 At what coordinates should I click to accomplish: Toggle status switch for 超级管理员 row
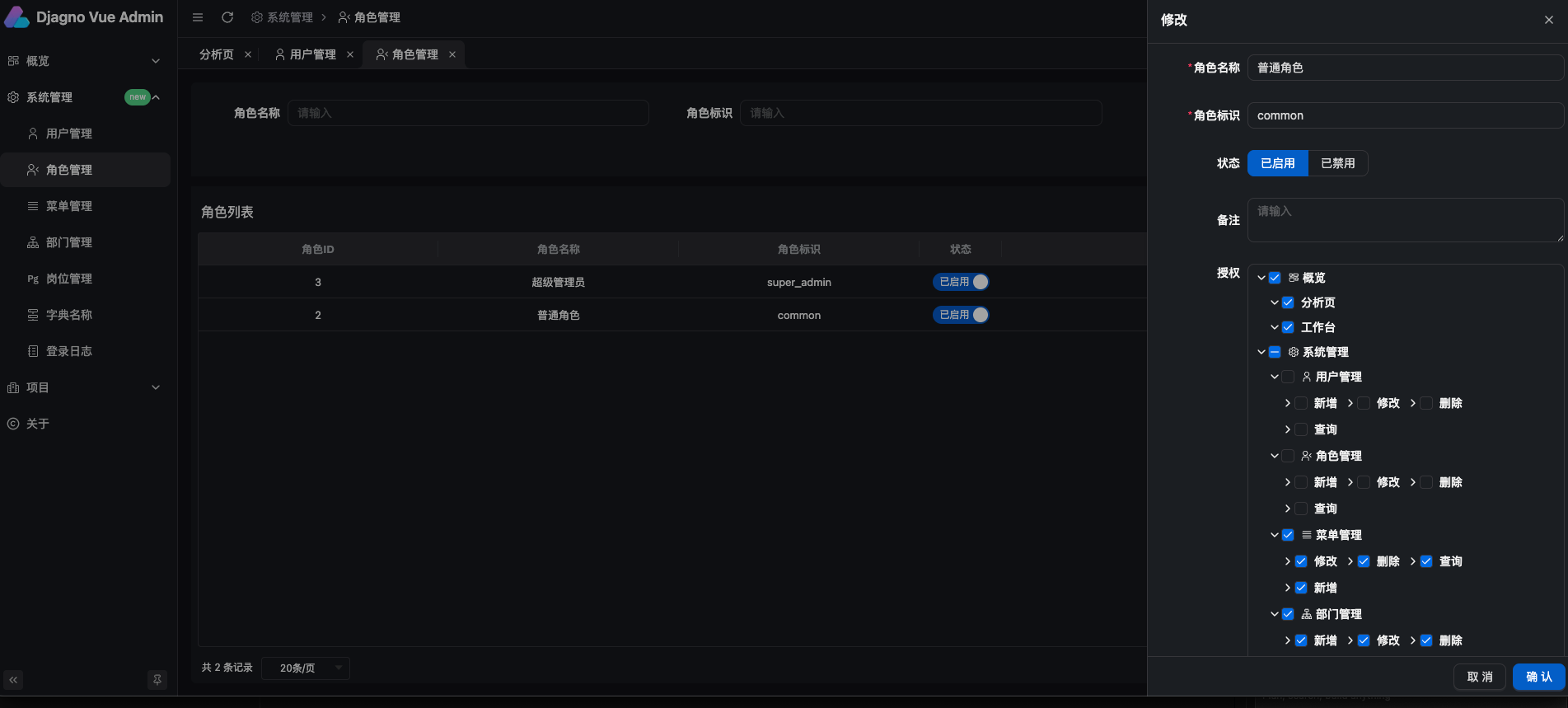(961, 282)
